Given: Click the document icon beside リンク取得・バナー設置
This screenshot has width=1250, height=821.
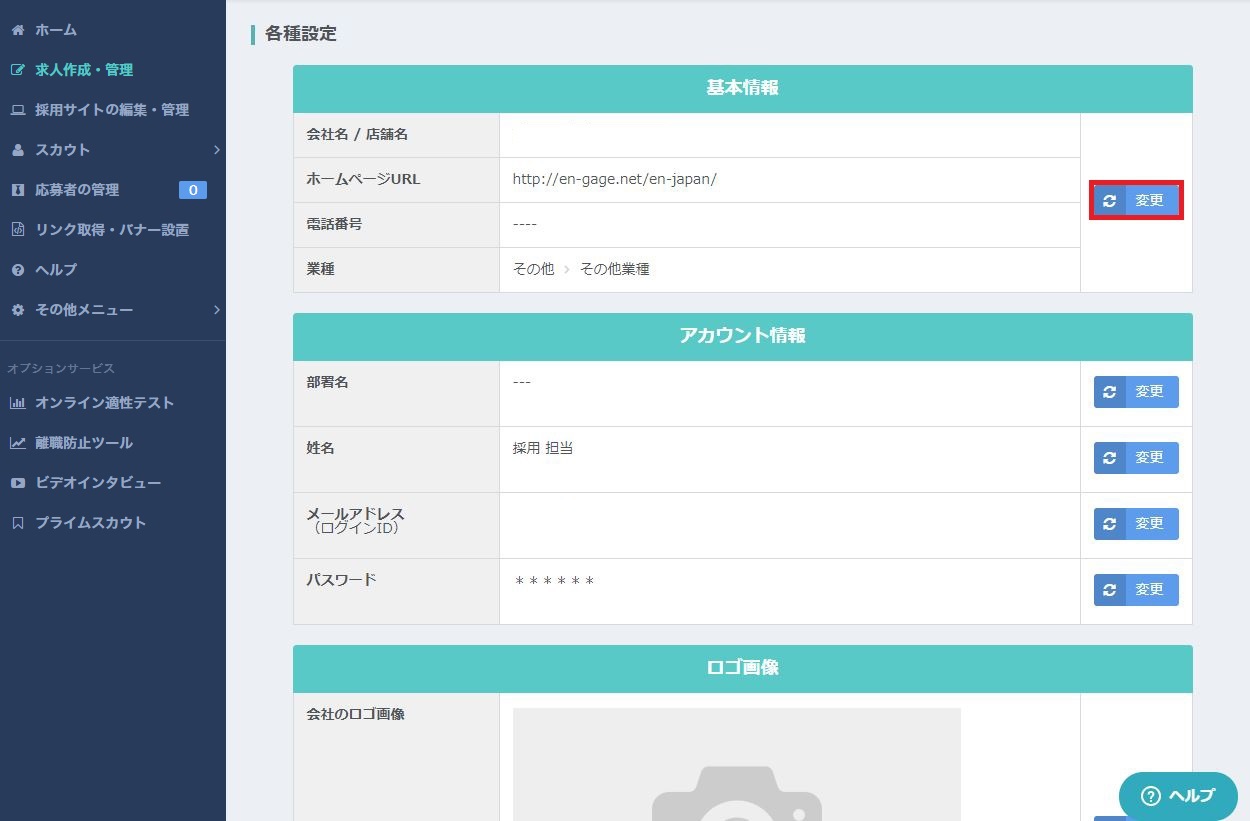Looking at the screenshot, I should (17, 230).
